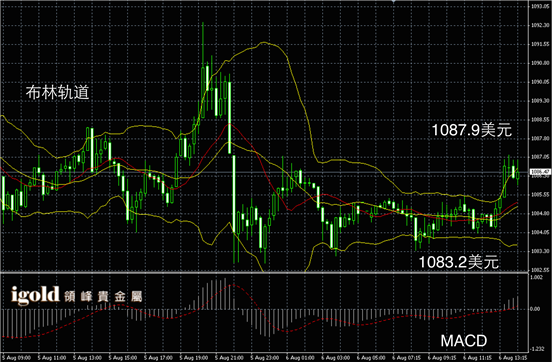552x362 pixels.
Task: Select the 5 Aug 09:00 time label
Action: coord(16,358)
